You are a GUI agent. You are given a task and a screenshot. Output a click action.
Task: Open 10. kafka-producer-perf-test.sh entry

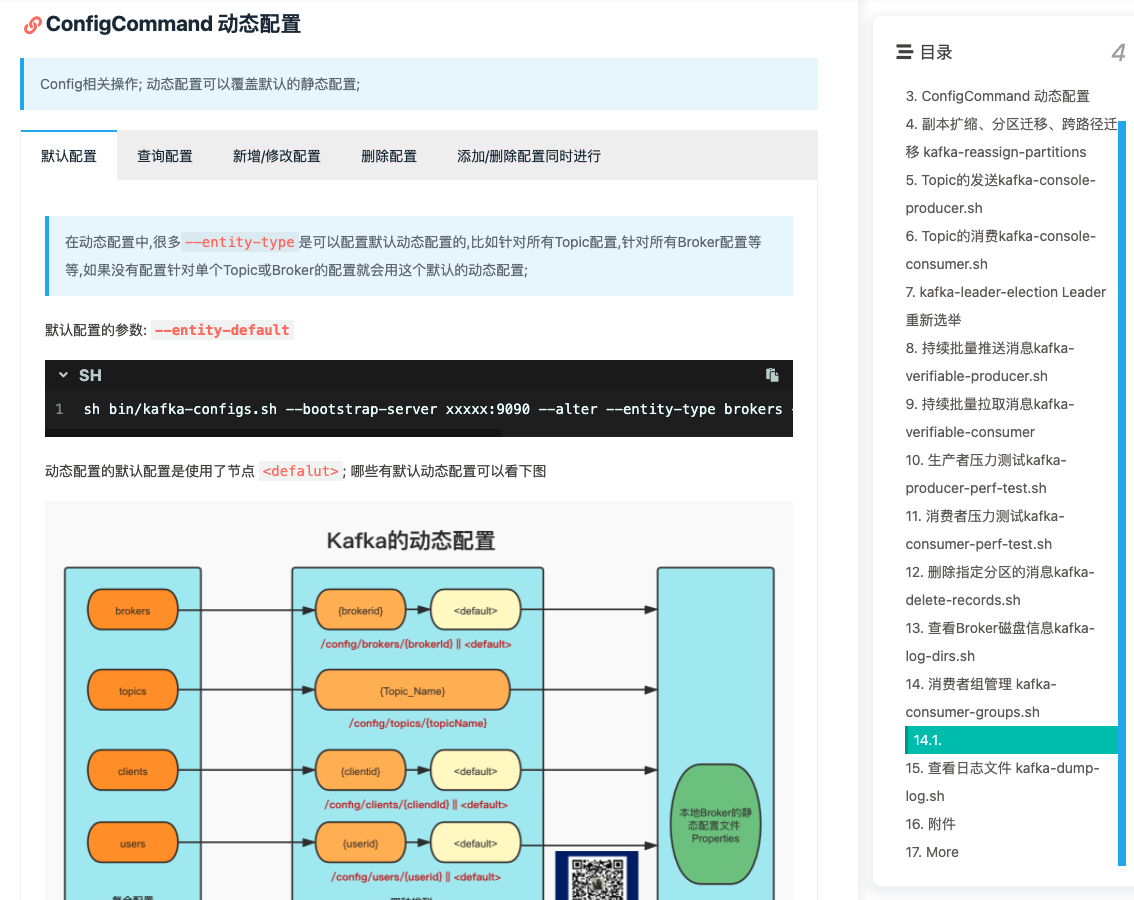pos(986,474)
